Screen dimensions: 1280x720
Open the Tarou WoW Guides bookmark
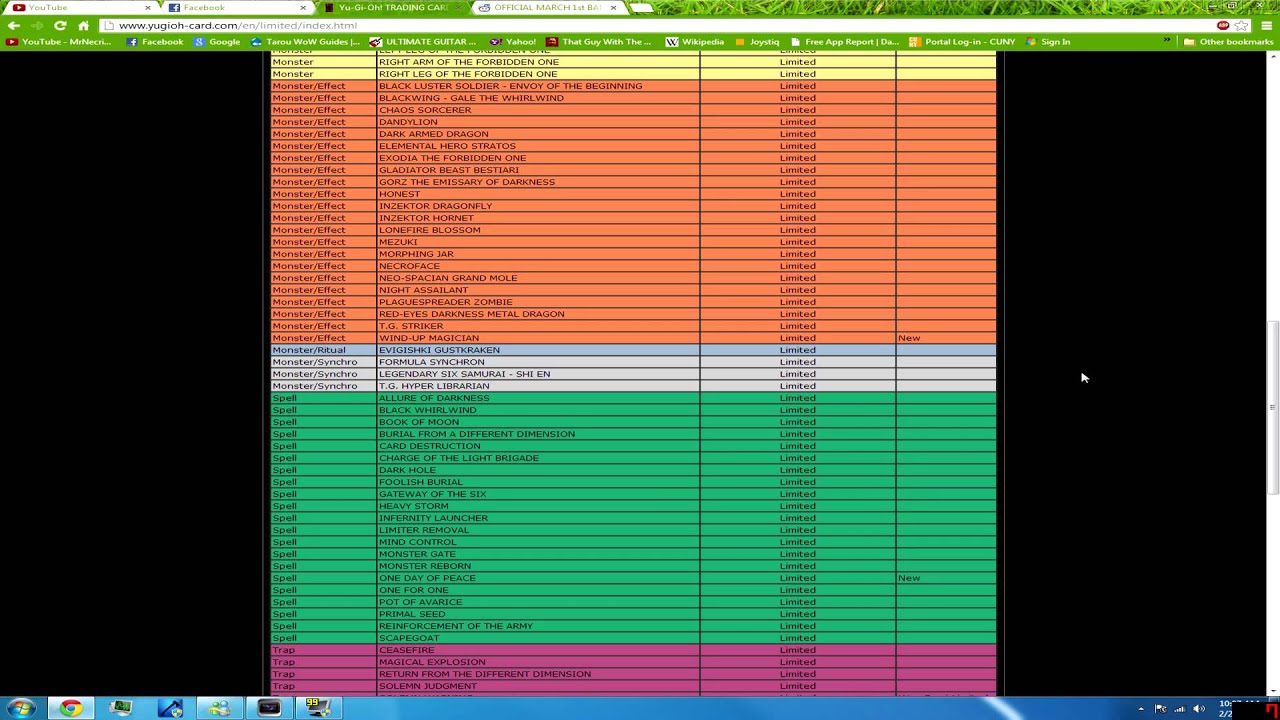(305, 42)
